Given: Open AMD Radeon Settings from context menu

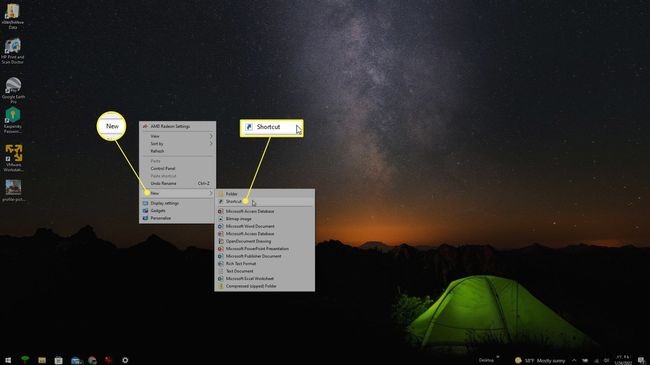Looking at the screenshot, I should click(177, 126).
